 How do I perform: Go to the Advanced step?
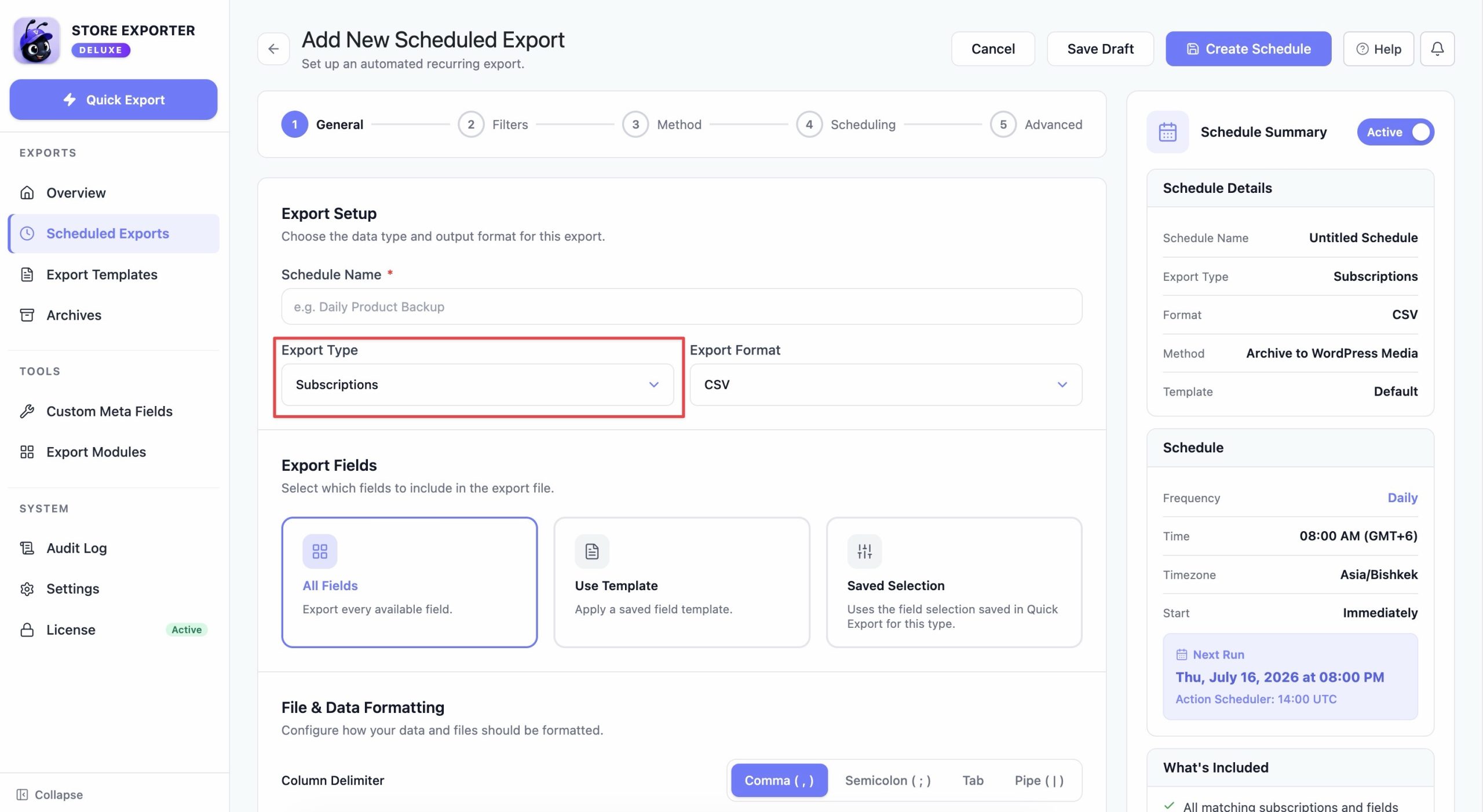[1036, 125]
